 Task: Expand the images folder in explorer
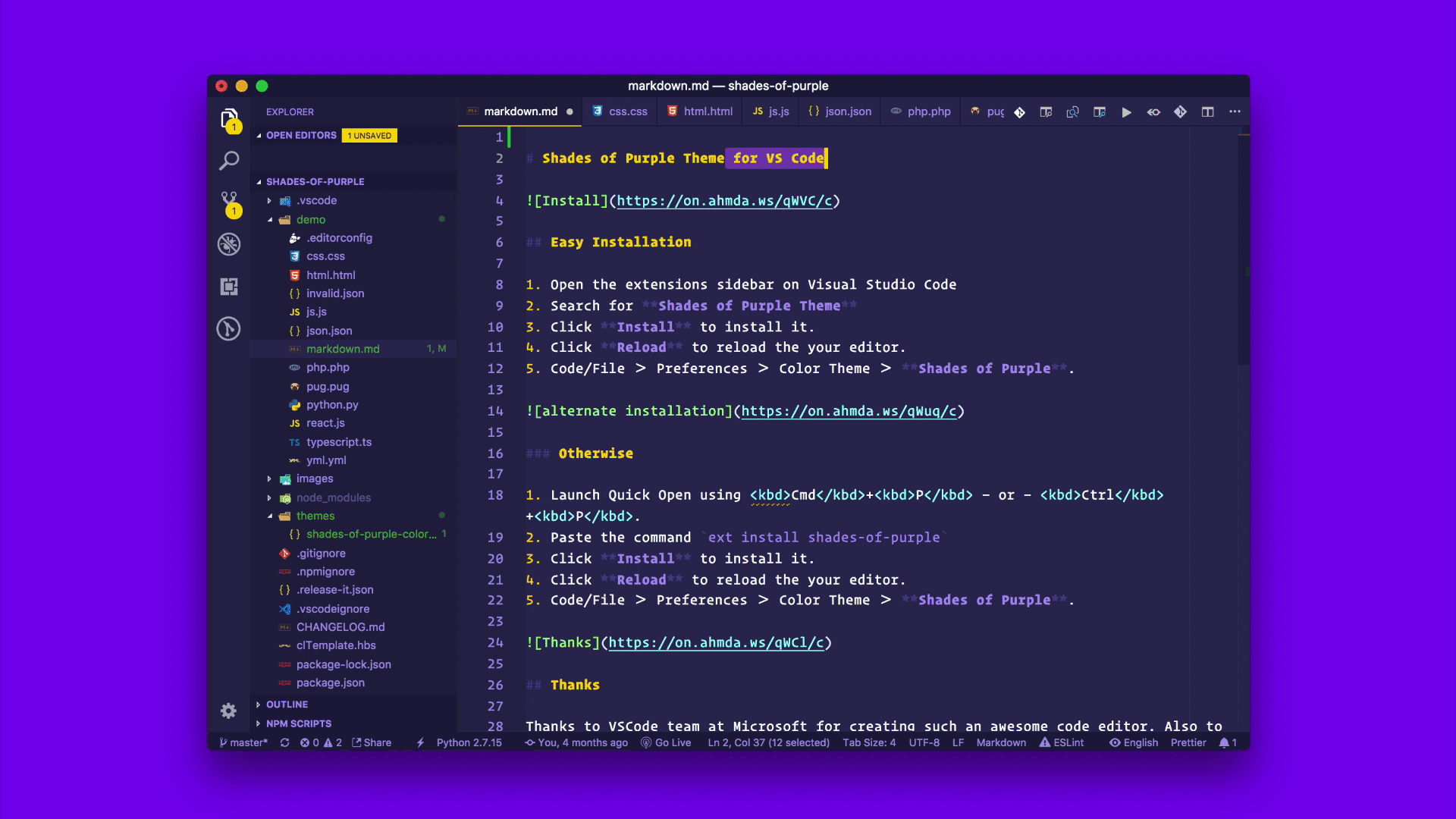(314, 478)
